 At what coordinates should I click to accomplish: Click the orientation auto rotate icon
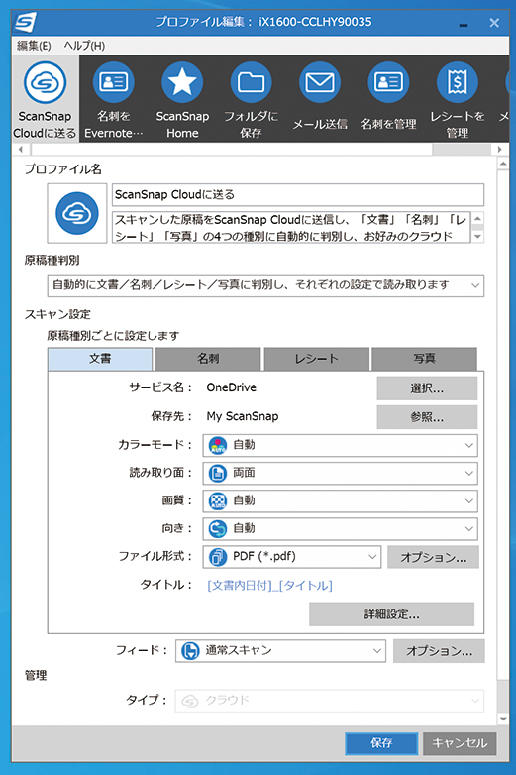[218, 528]
